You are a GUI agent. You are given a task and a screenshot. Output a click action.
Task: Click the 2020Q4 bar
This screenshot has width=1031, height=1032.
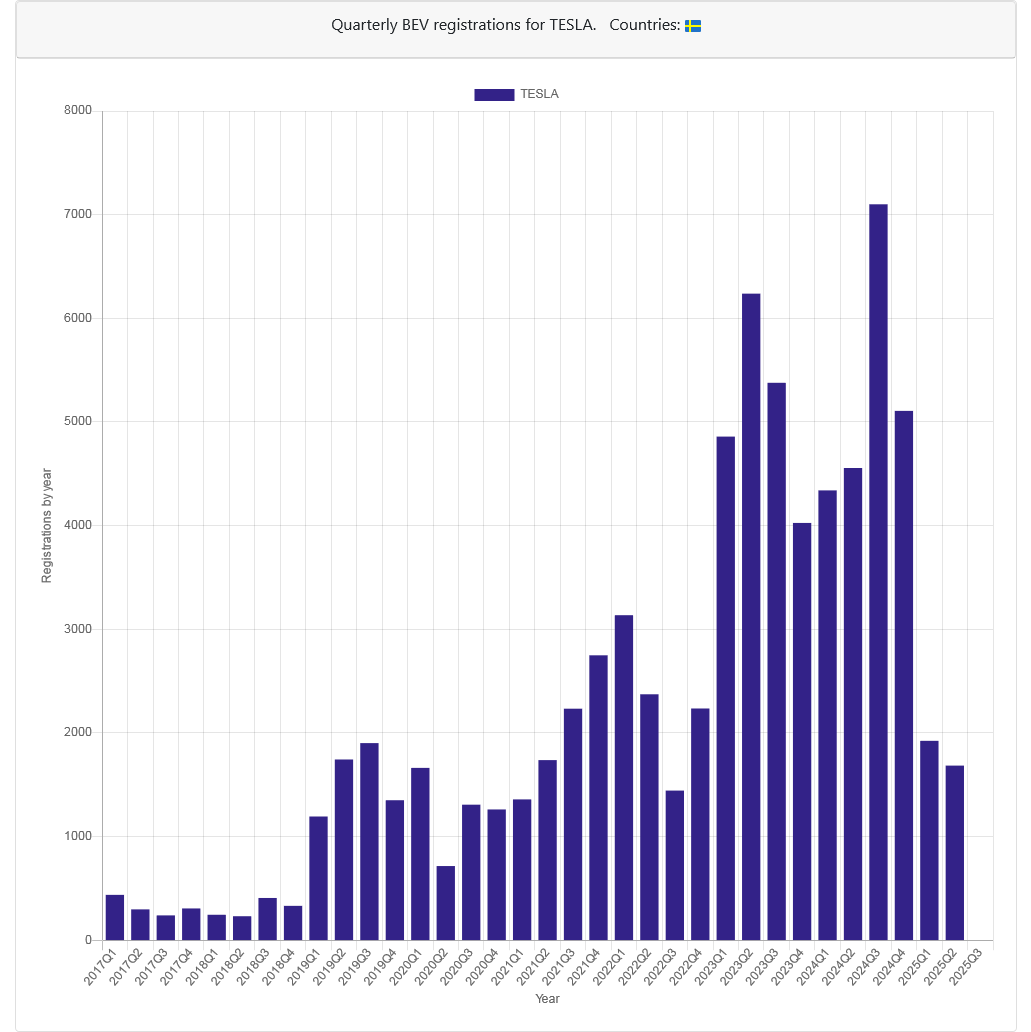[x=496, y=875]
